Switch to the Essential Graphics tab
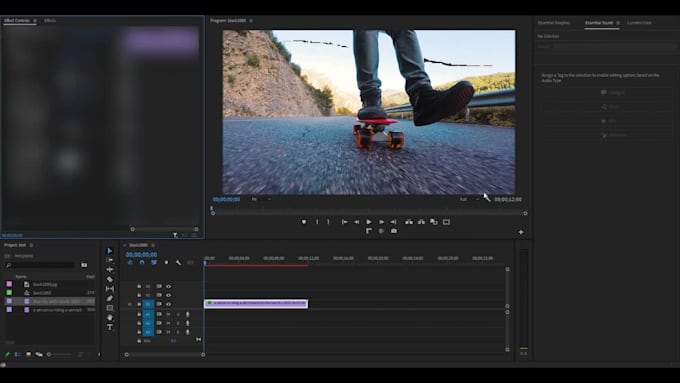This screenshot has width=680, height=383. point(554,23)
